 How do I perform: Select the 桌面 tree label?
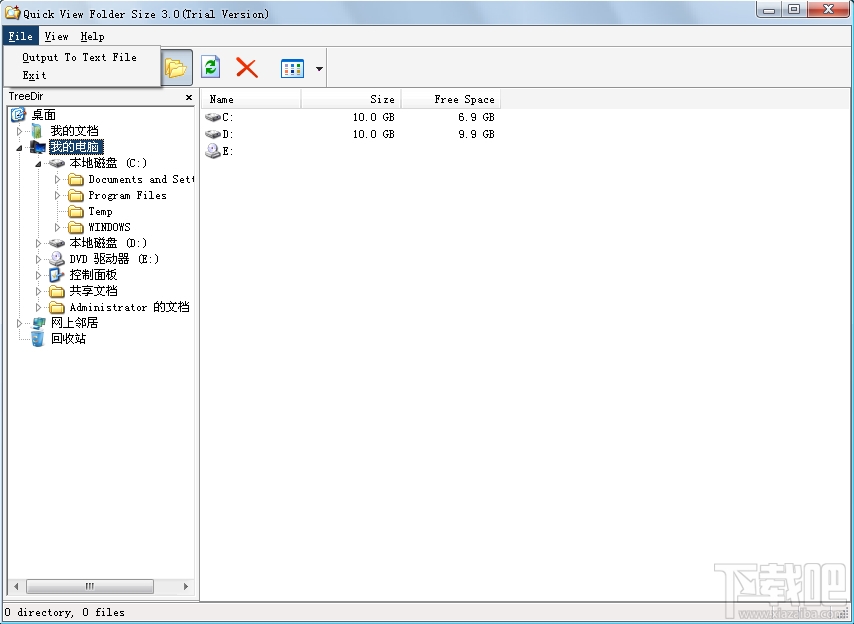coord(44,115)
